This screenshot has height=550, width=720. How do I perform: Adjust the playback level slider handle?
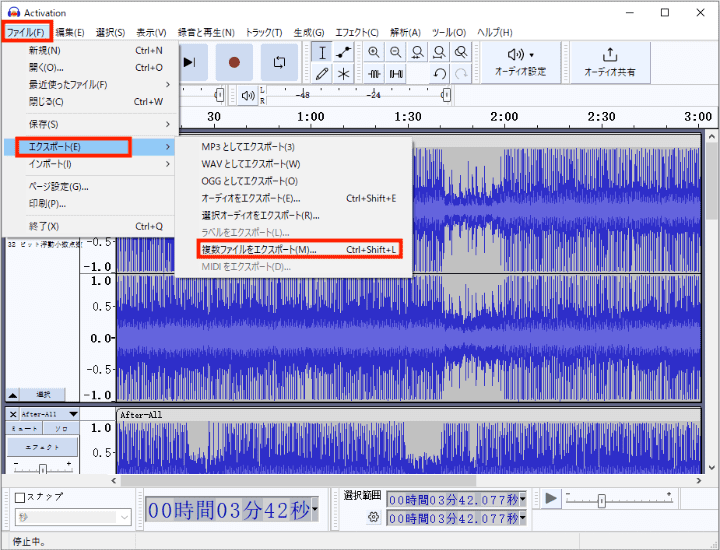(446, 95)
